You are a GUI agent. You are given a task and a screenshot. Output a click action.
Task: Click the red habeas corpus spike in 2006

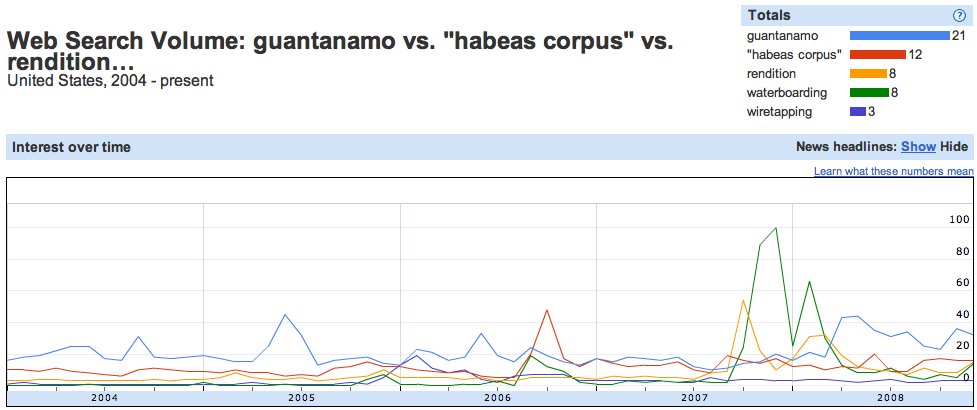546,310
